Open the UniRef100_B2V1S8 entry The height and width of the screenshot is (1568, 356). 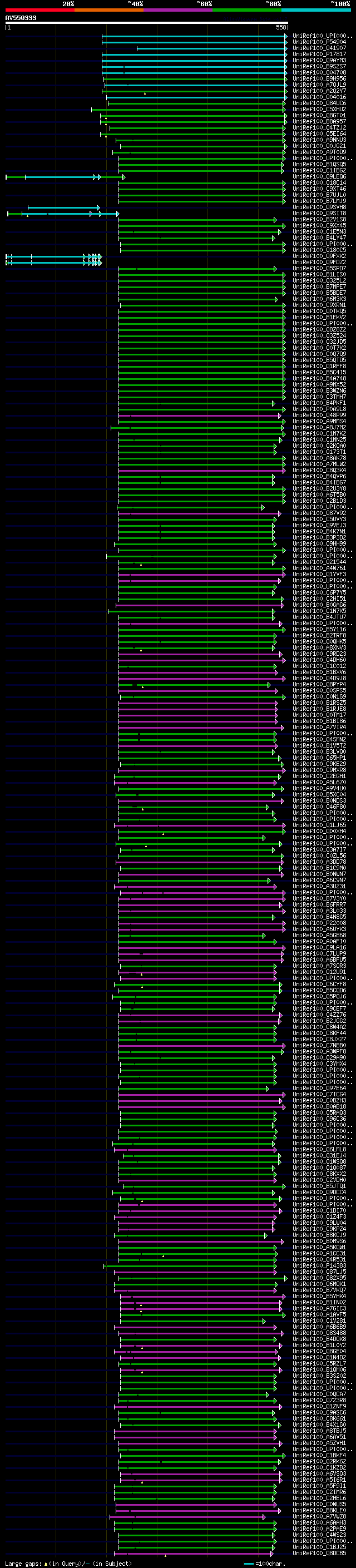319,220
